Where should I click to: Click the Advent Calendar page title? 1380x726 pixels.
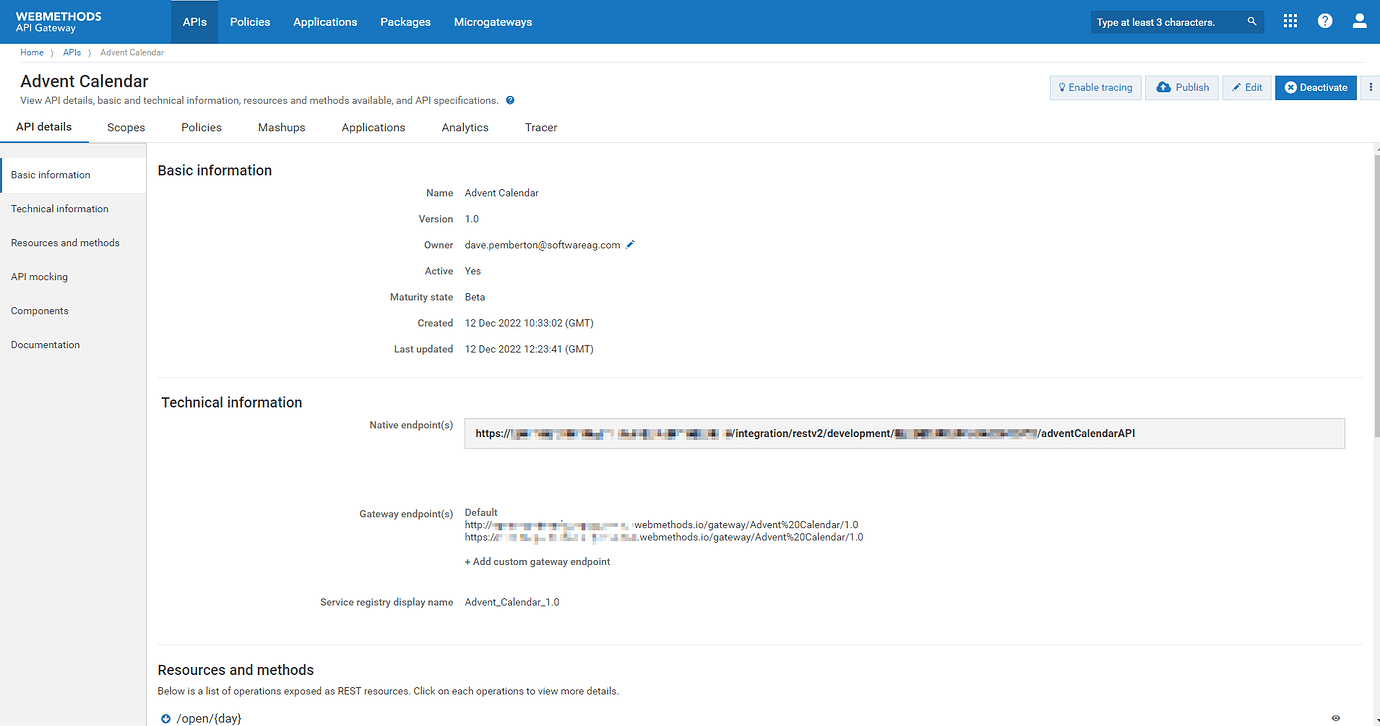[x=84, y=81]
